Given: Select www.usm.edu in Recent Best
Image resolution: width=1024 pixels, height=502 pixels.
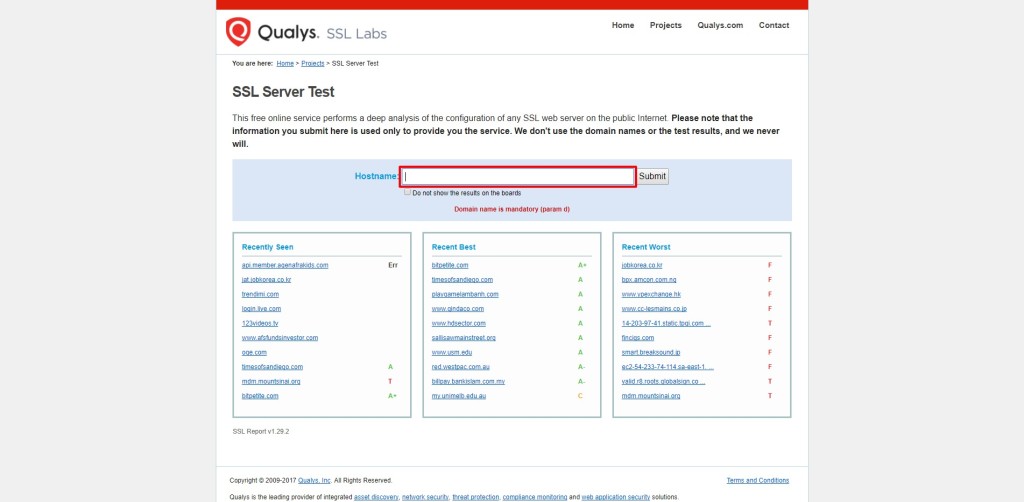Looking at the screenshot, I should tap(452, 352).
